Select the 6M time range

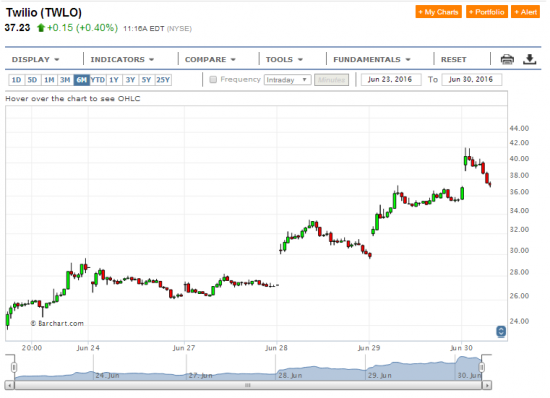(81, 80)
